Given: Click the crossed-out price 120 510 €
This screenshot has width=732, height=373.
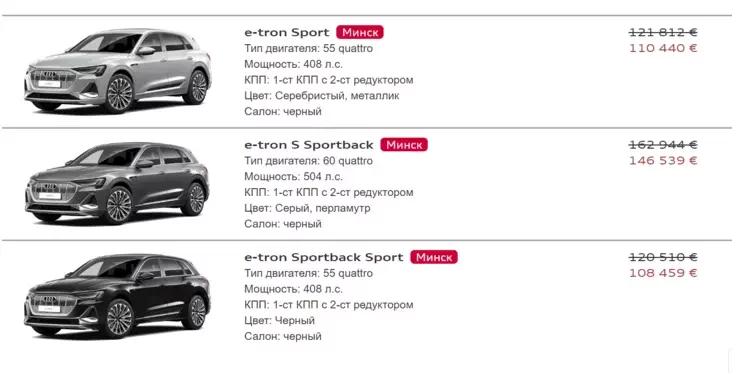Looking at the screenshot, I should [663, 258].
